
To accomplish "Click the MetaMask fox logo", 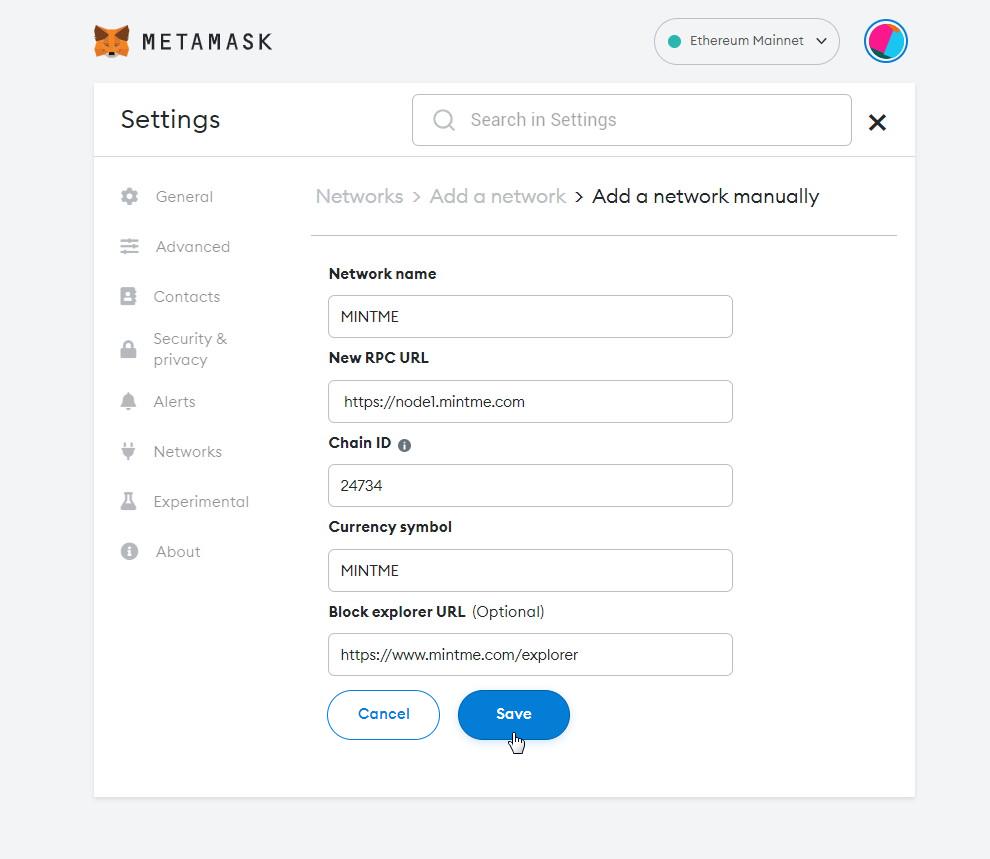I will (111, 41).
